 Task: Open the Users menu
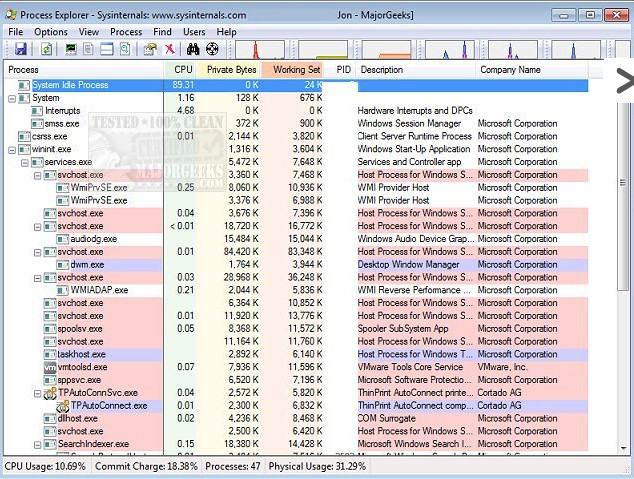194,32
